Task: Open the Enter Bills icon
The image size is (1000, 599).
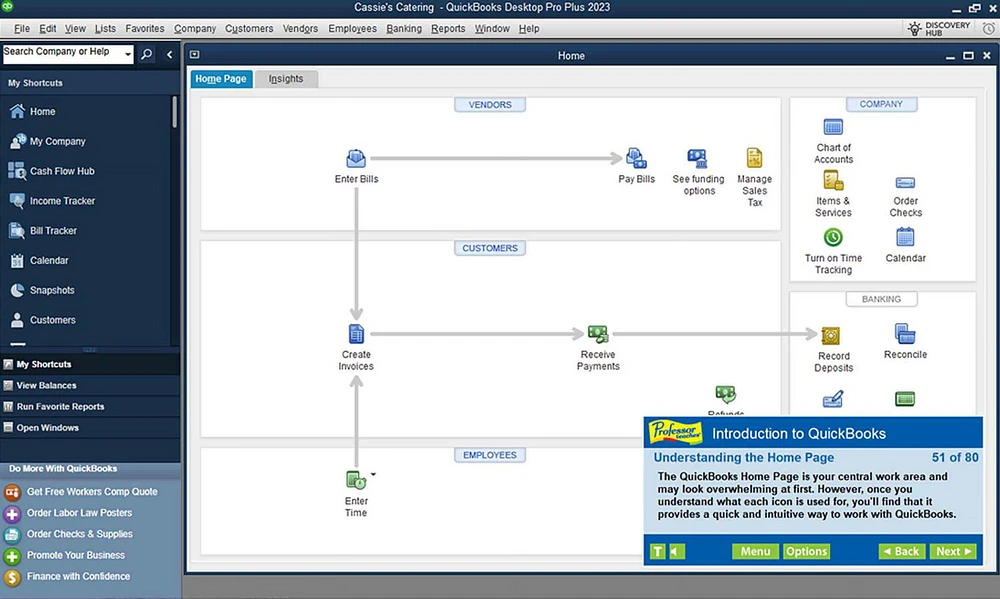Action: click(356, 158)
